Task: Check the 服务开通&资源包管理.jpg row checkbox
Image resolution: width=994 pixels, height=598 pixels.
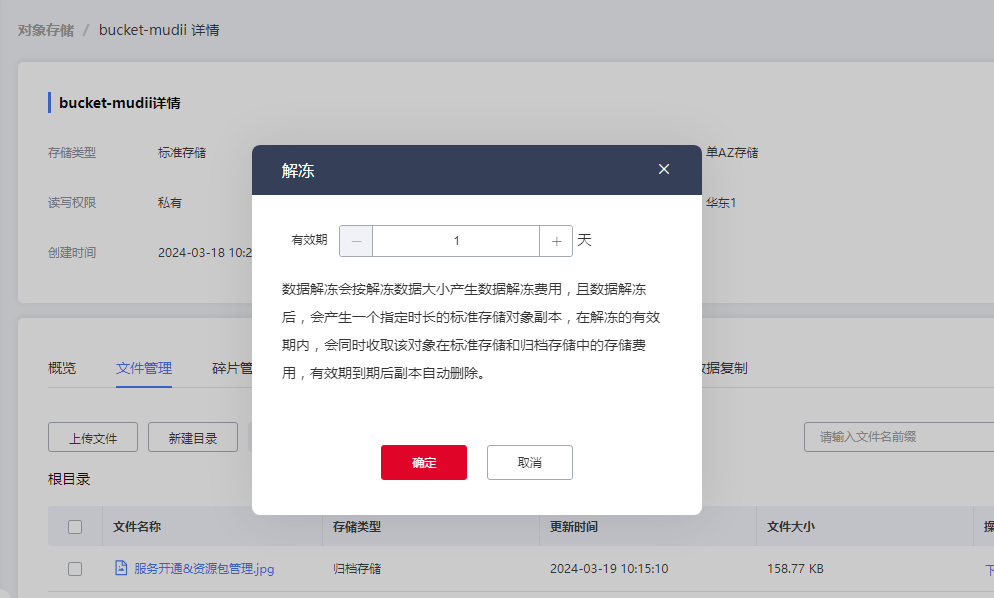Action: pos(75,569)
